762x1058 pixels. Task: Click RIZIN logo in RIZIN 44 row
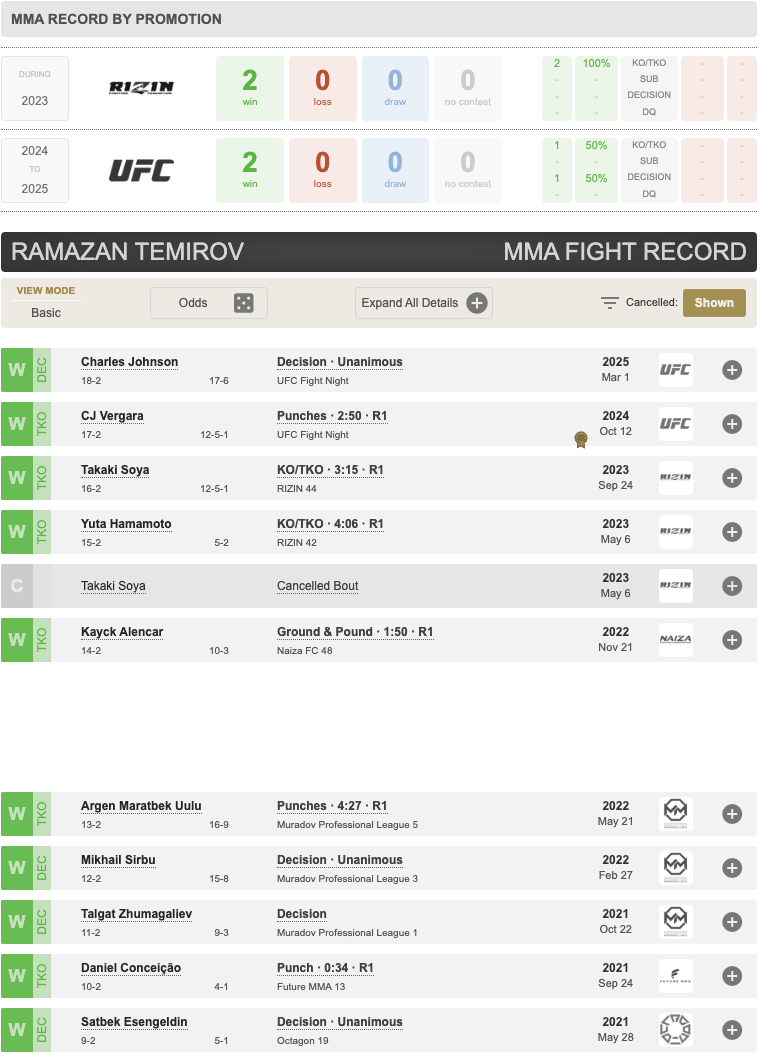(676, 478)
